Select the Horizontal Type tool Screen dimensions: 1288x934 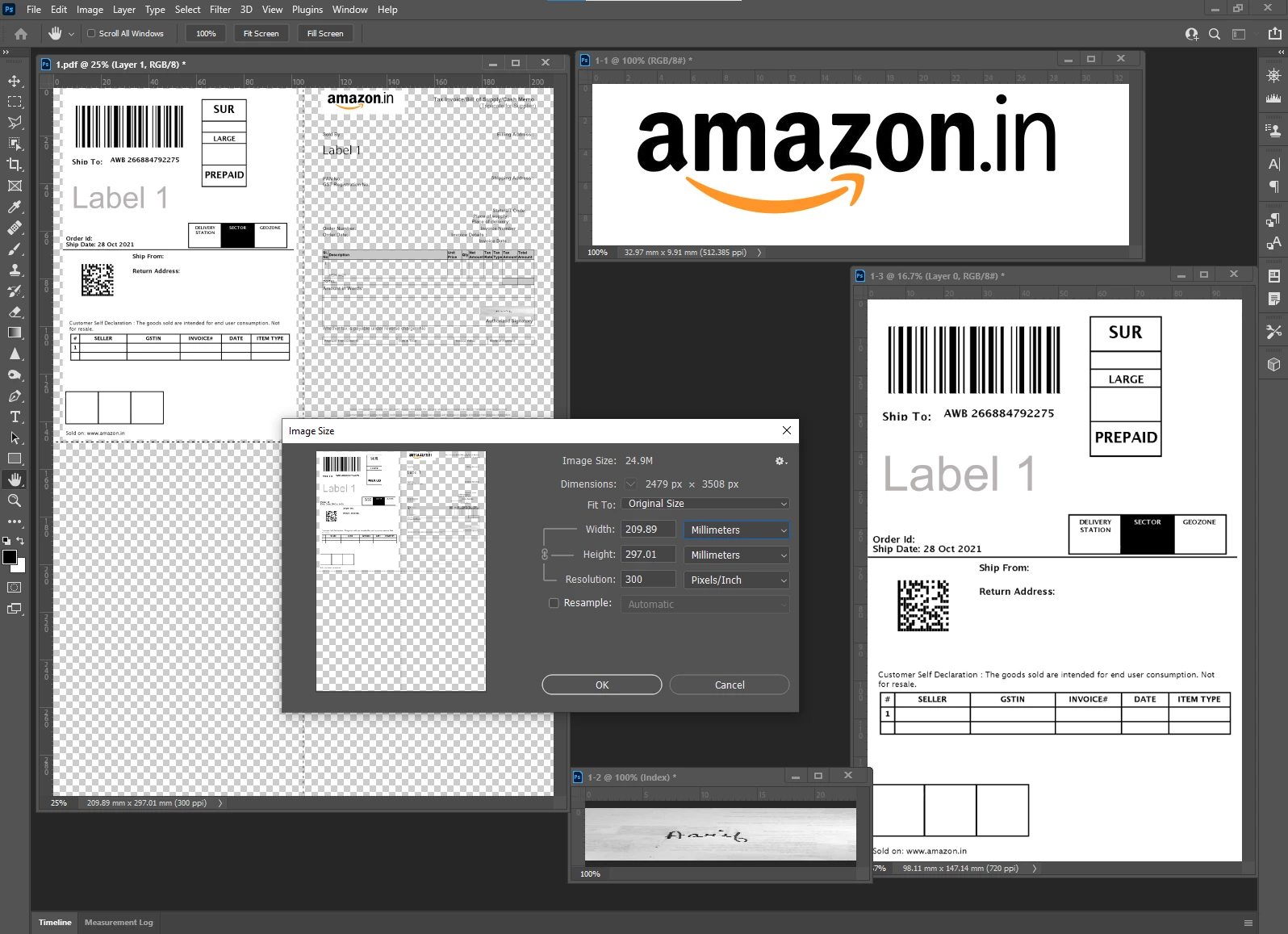(x=15, y=417)
